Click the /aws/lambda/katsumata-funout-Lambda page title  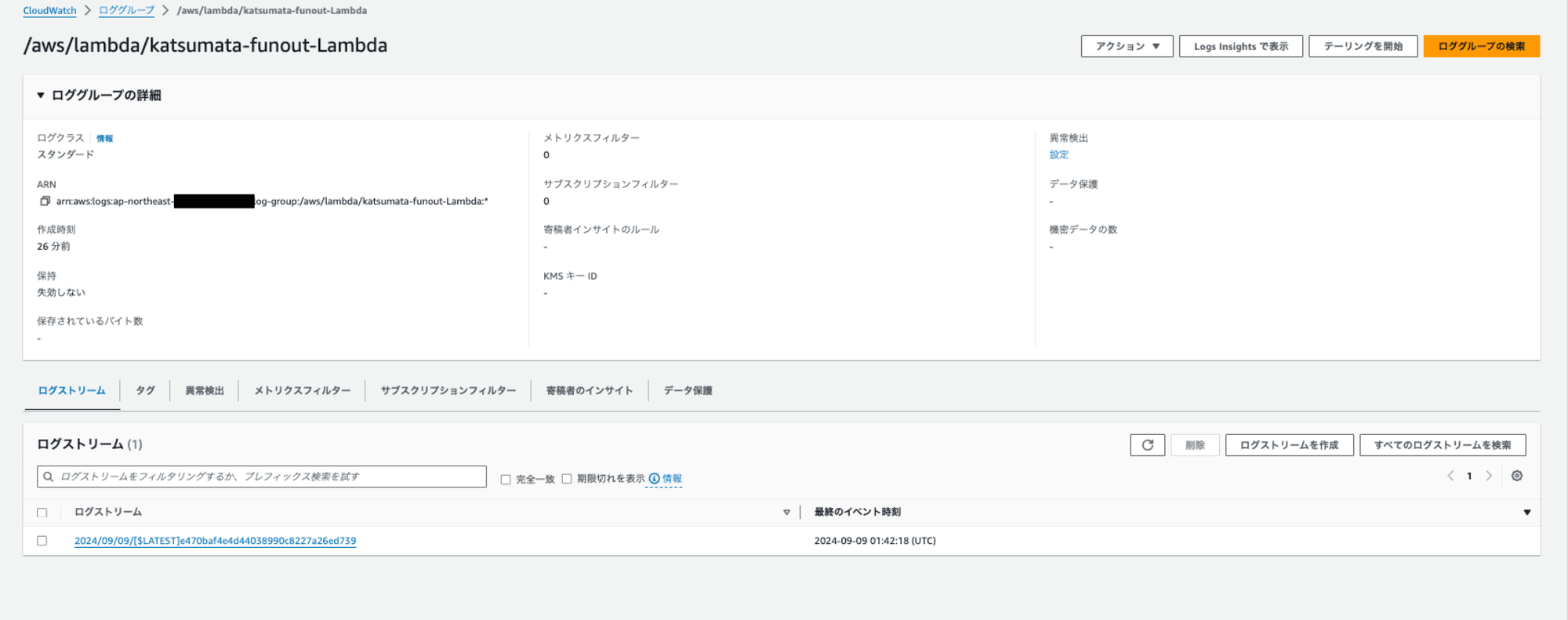pyautogui.click(x=205, y=45)
